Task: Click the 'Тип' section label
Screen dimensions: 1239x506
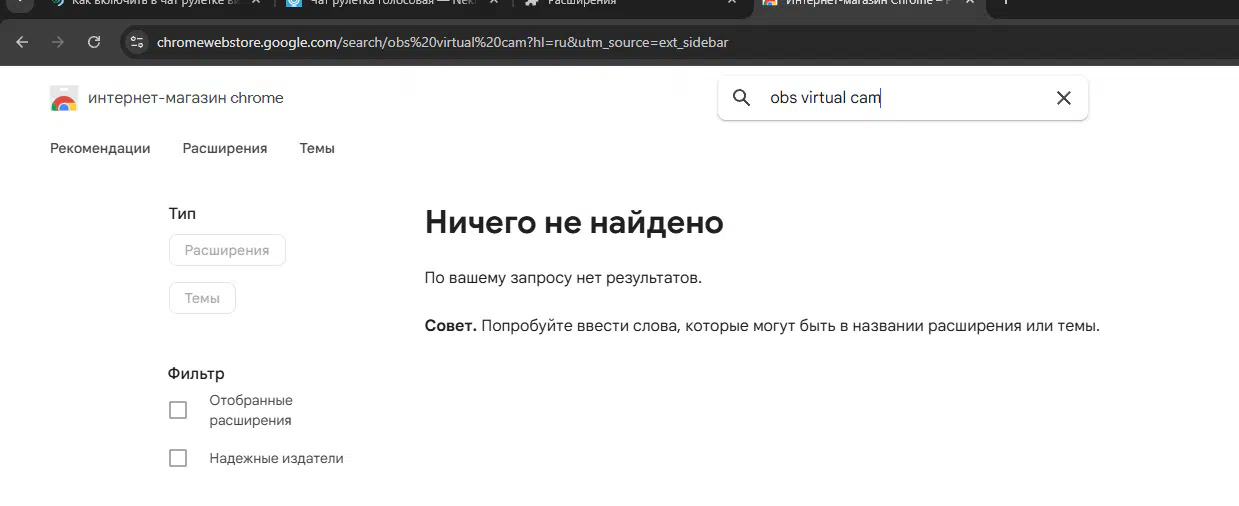Action: (182, 214)
